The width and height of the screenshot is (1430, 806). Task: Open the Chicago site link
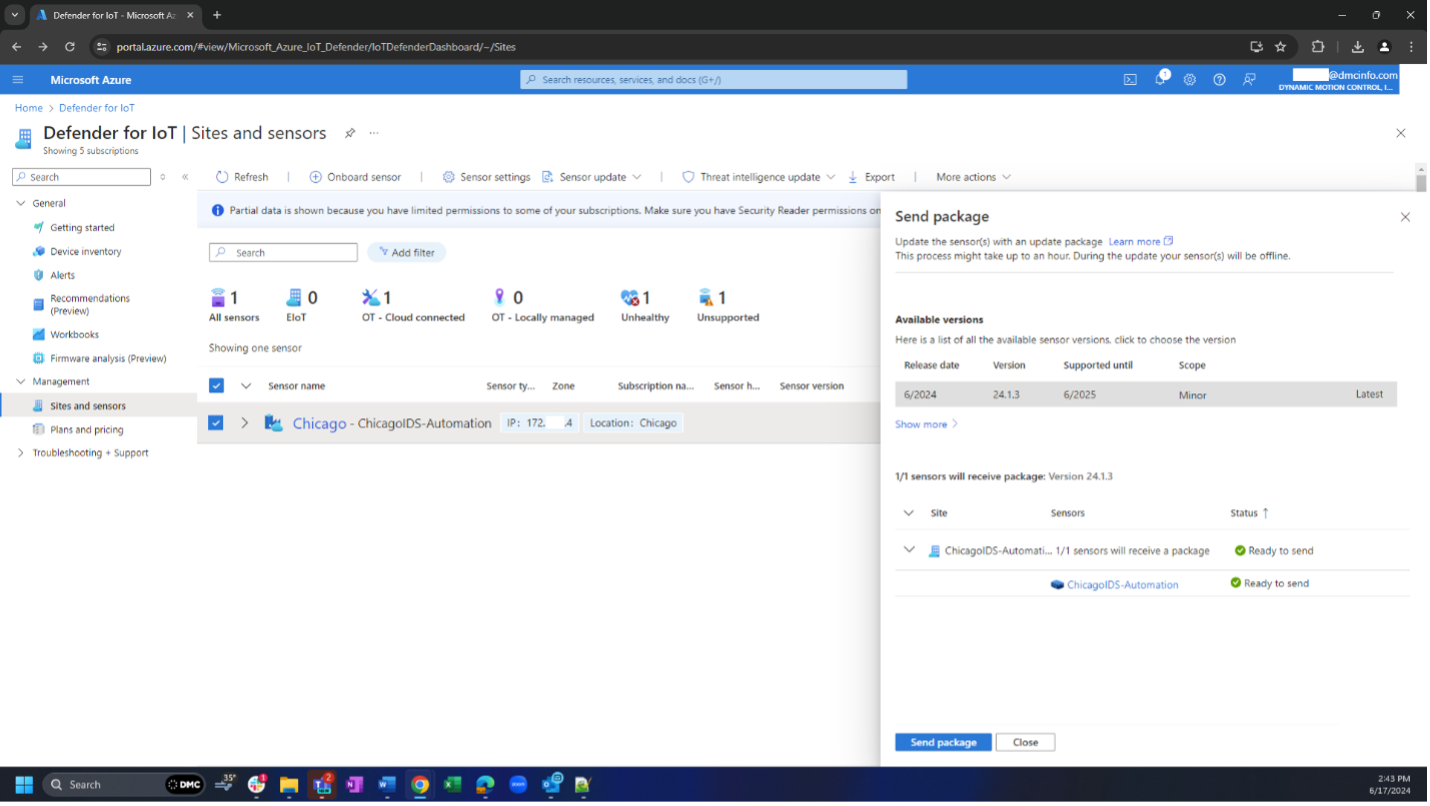319,423
